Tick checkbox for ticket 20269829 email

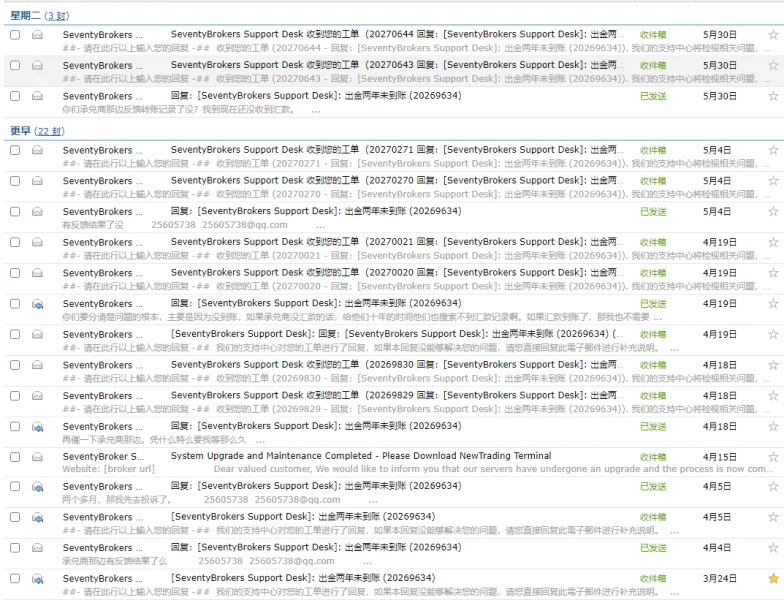15,396
